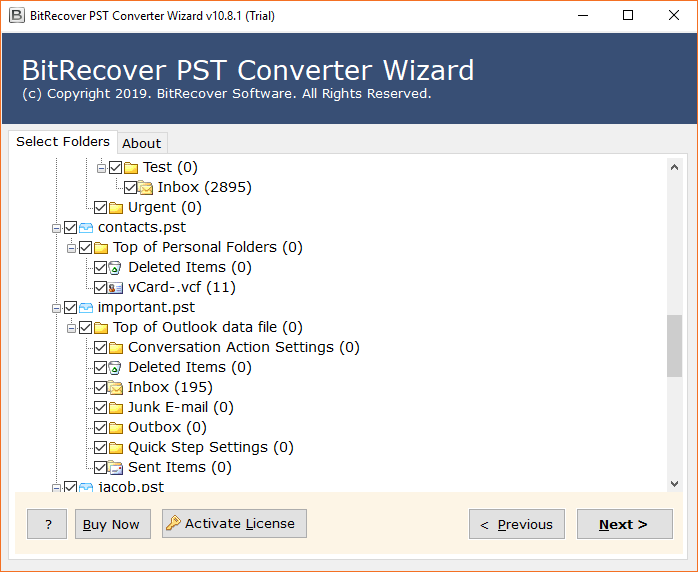Click the Top of Outlook data file folder icon
This screenshot has width=698, height=572.
101,328
